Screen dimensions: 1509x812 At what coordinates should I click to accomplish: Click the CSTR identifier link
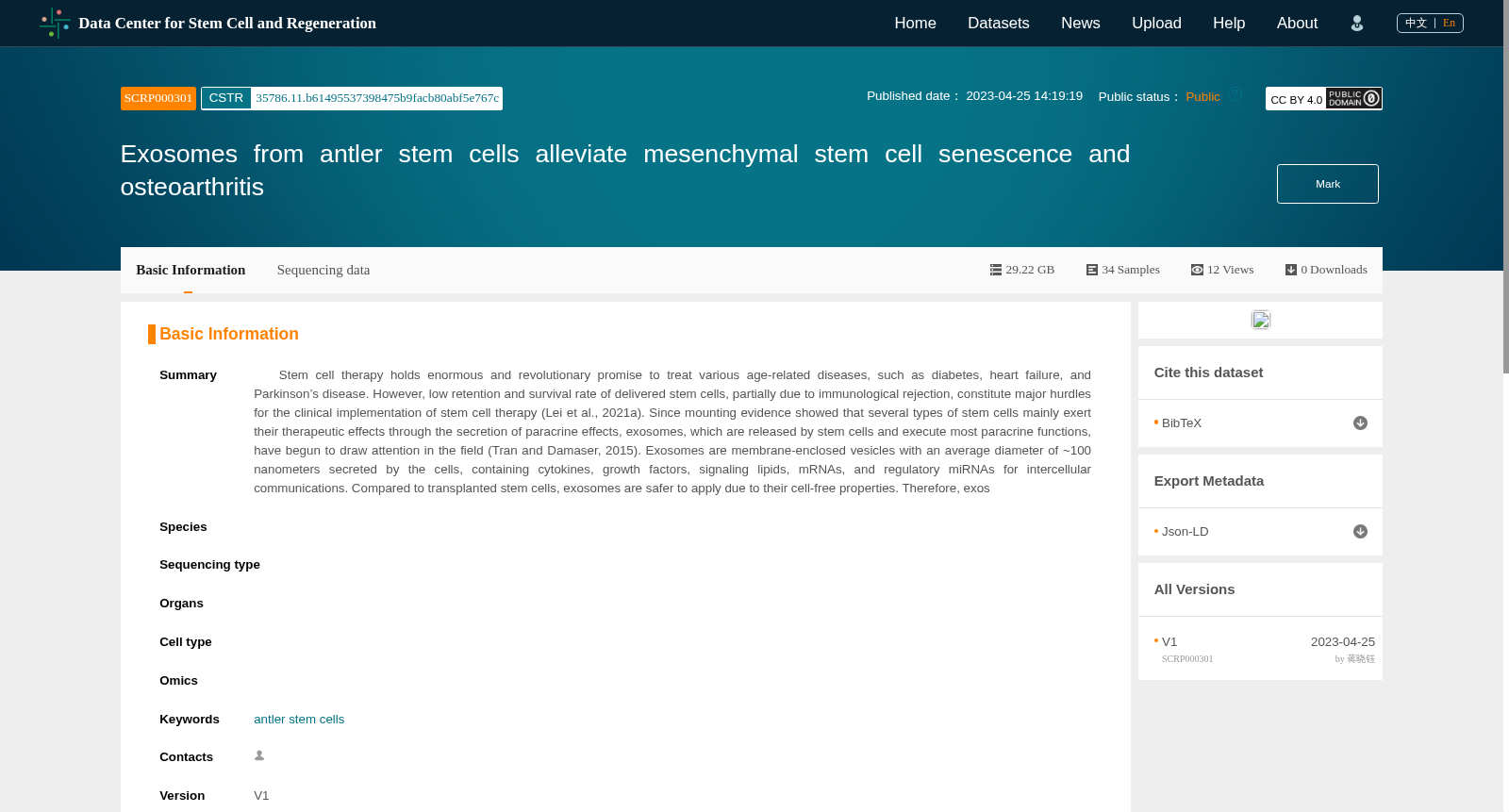point(352,98)
